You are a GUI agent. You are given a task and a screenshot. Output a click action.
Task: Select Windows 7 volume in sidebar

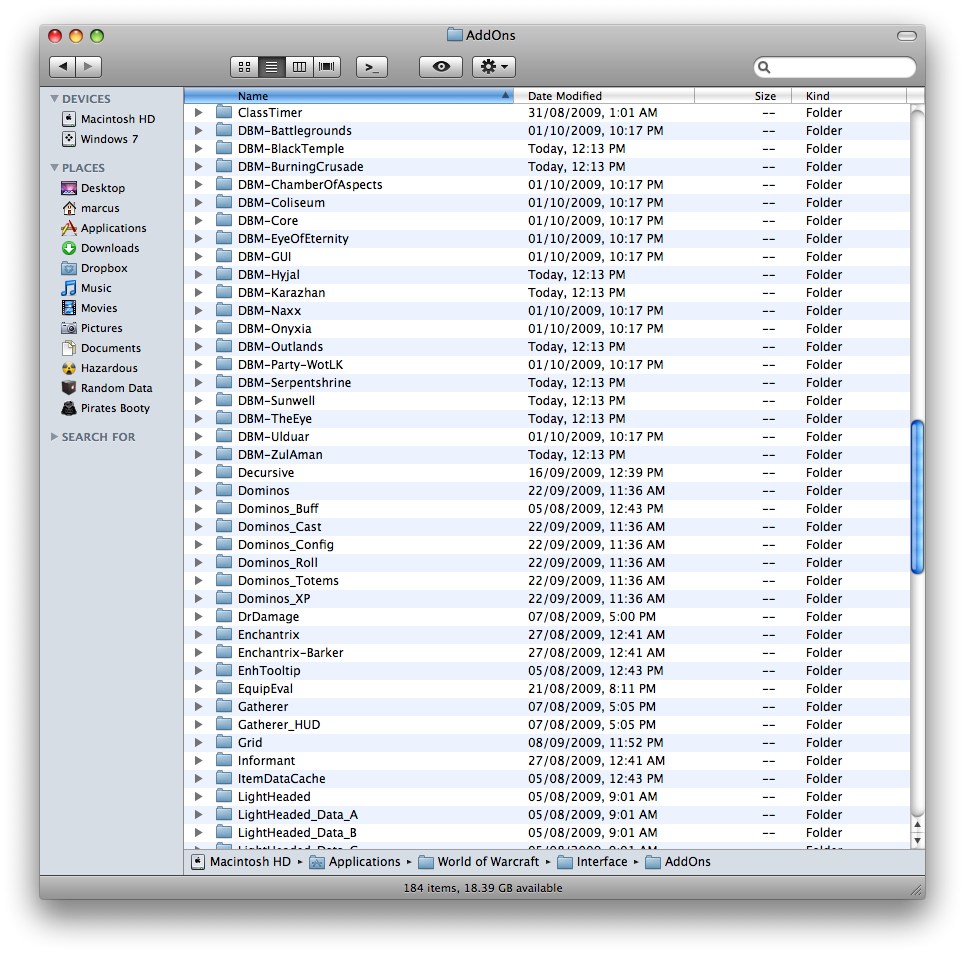tap(100, 139)
